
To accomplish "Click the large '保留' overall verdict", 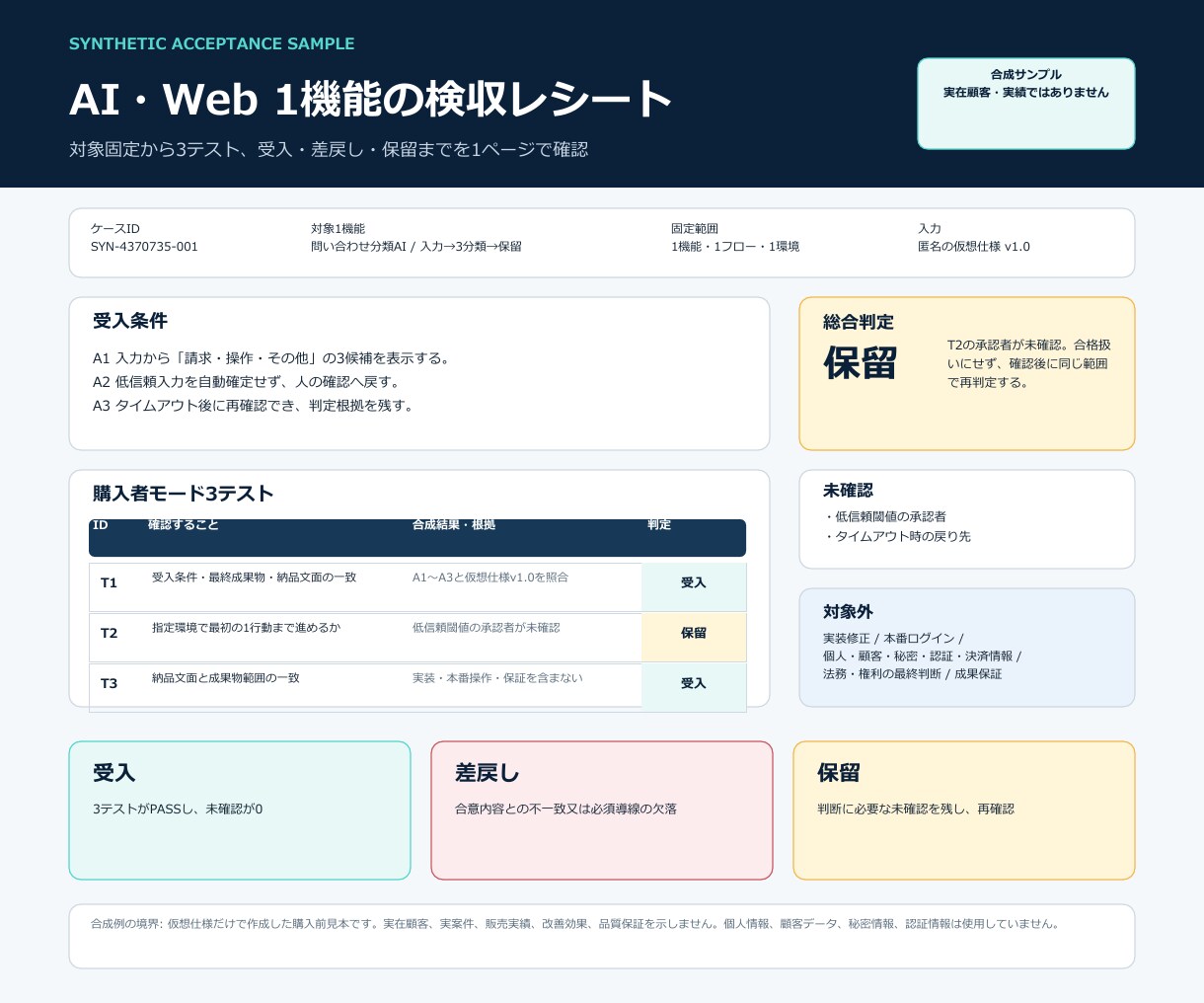I will click(861, 363).
